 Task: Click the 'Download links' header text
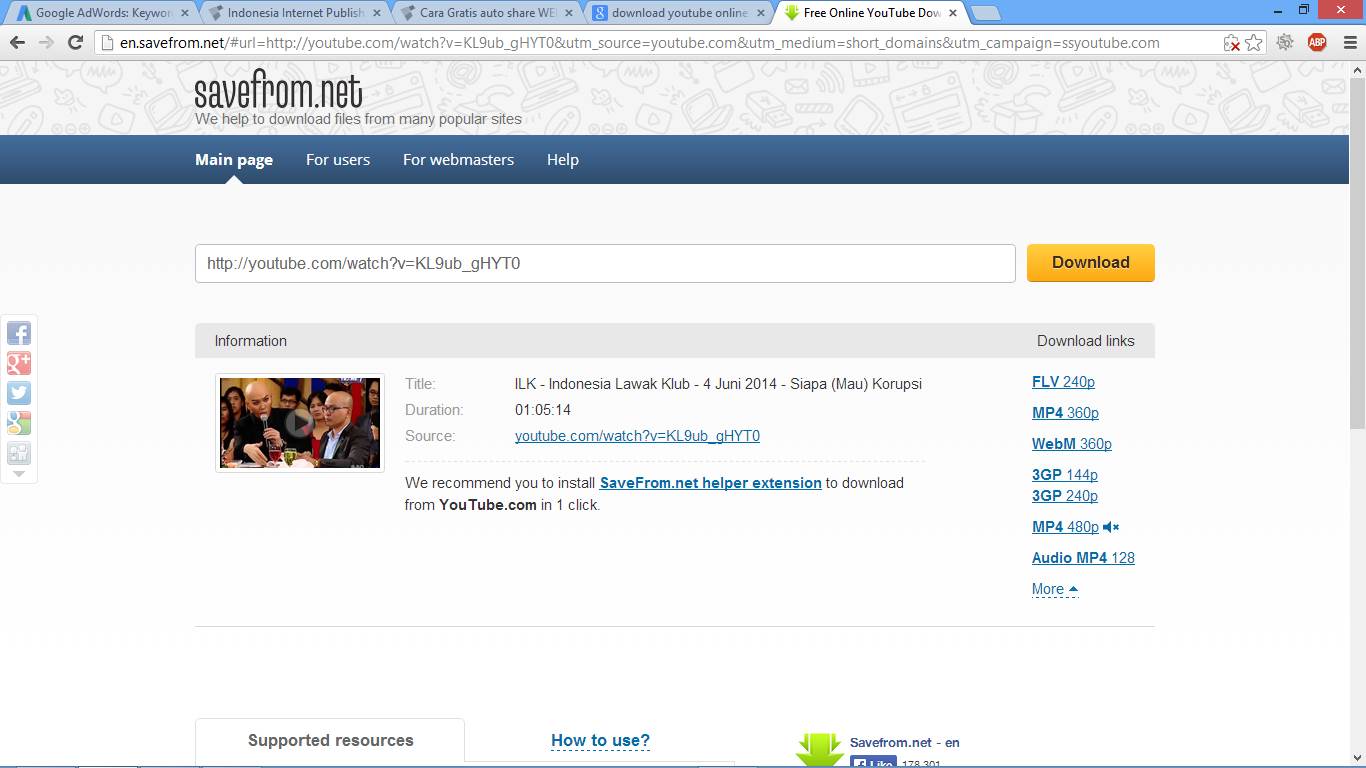(1086, 341)
